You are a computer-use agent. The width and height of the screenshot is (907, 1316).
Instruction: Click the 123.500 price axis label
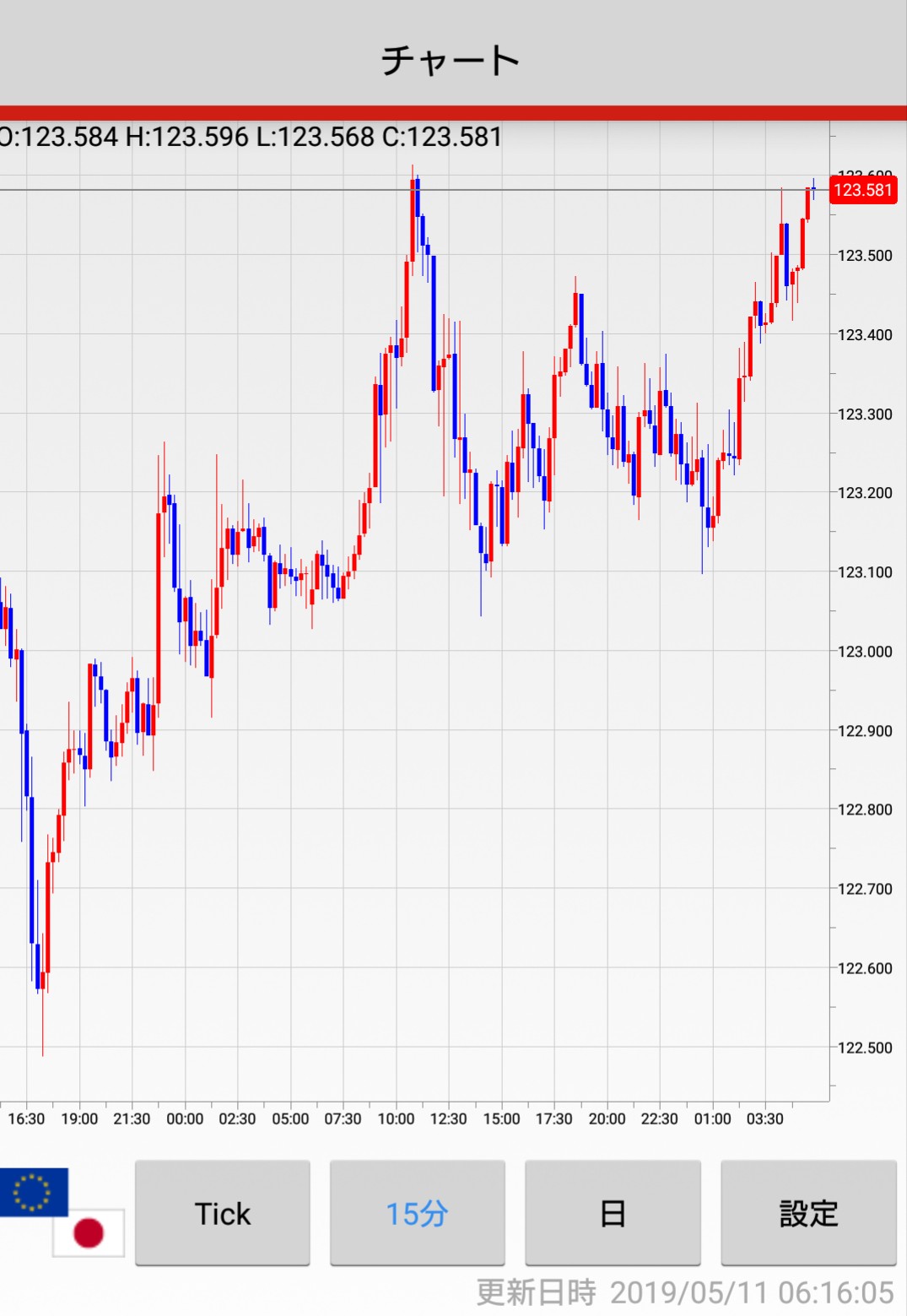[864, 256]
